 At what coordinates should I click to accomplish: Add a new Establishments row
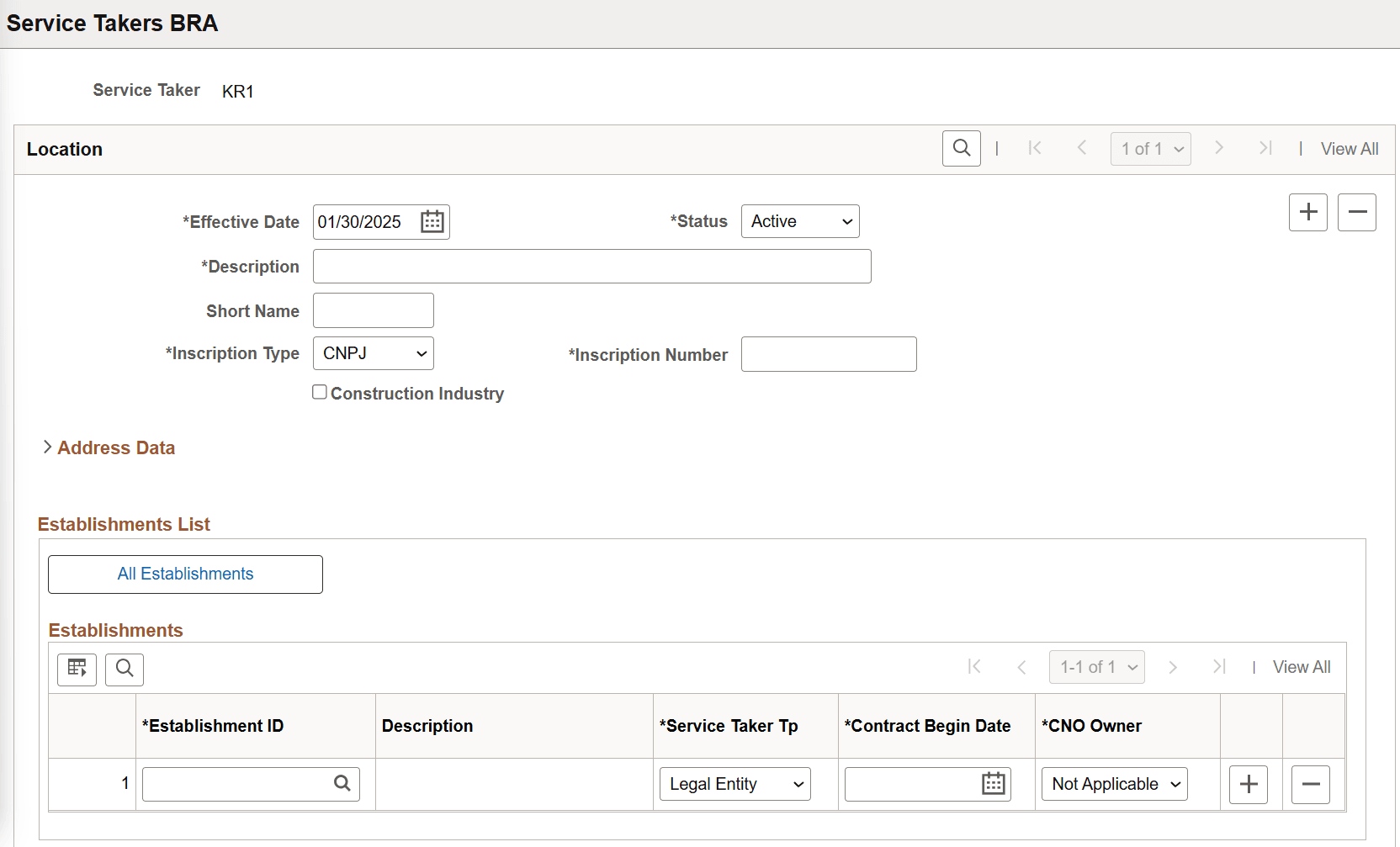[x=1249, y=785]
